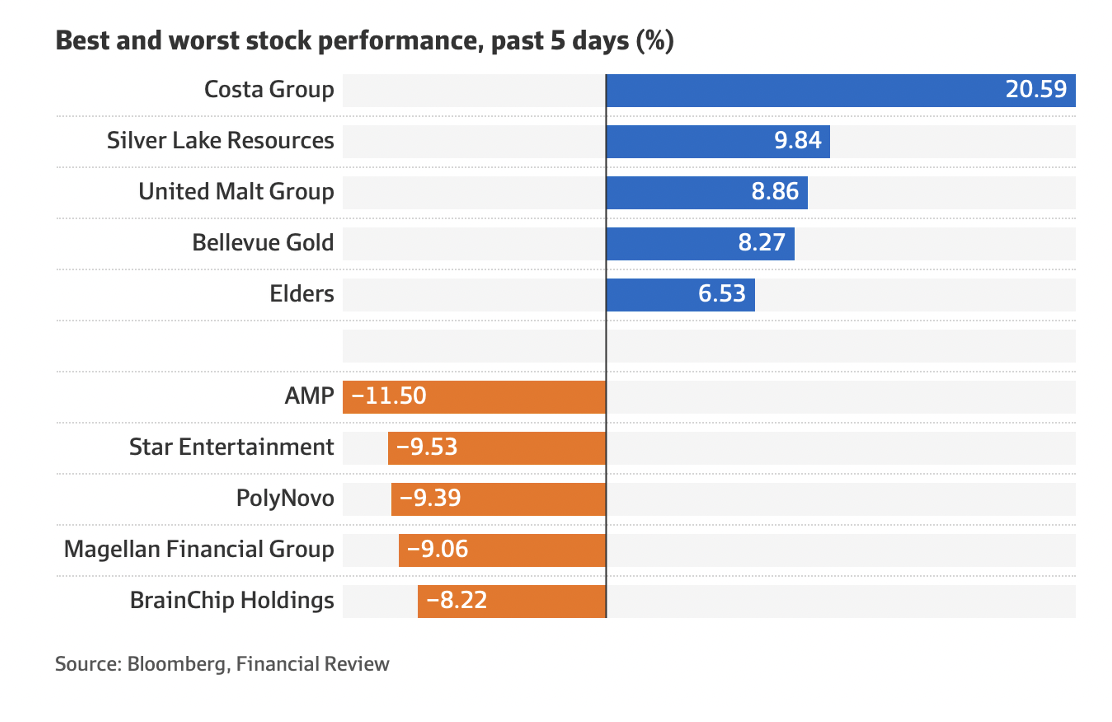The height and width of the screenshot is (722, 1112).
Task: Select the Magellan Financial Group bar
Action: tap(502, 549)
